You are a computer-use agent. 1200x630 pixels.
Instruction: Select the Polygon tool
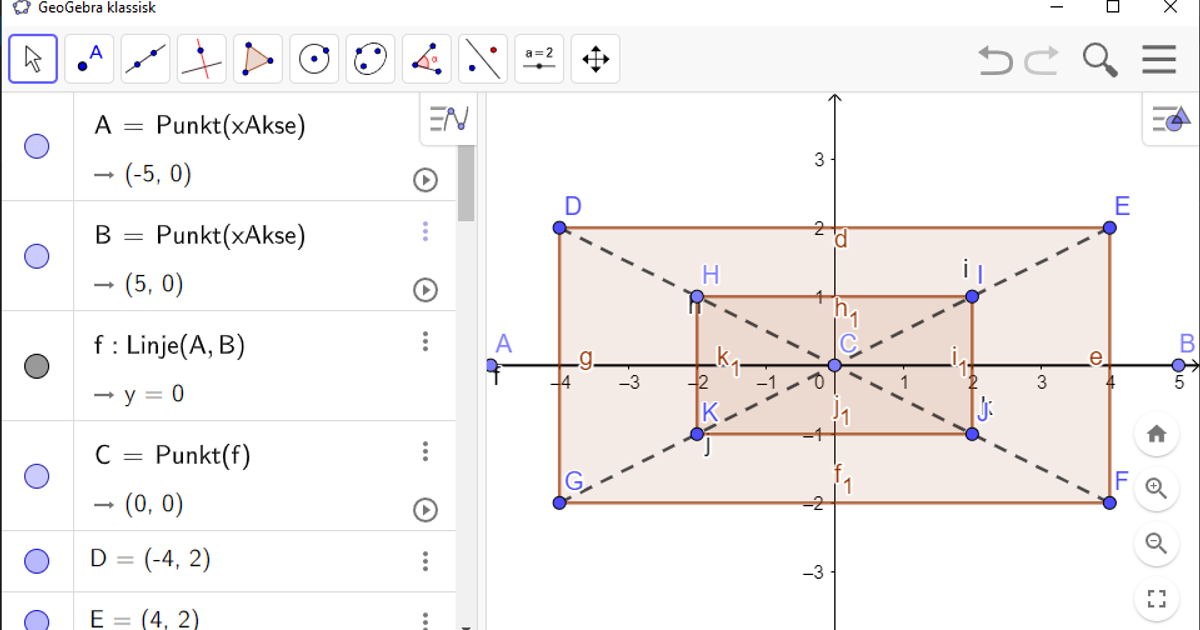[x=258, y=59]
